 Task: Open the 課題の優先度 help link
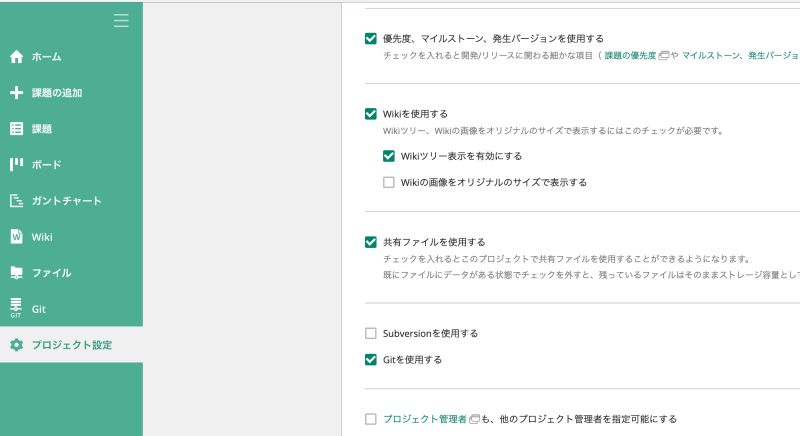click(630, 56)
